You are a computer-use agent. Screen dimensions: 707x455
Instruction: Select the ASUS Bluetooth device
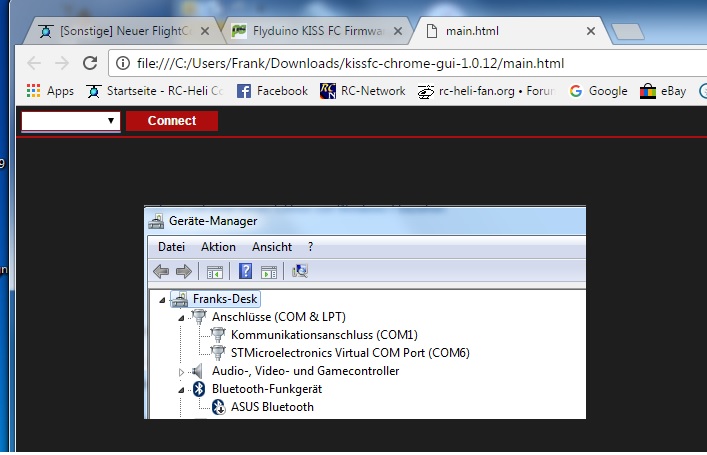coord(271,407)
